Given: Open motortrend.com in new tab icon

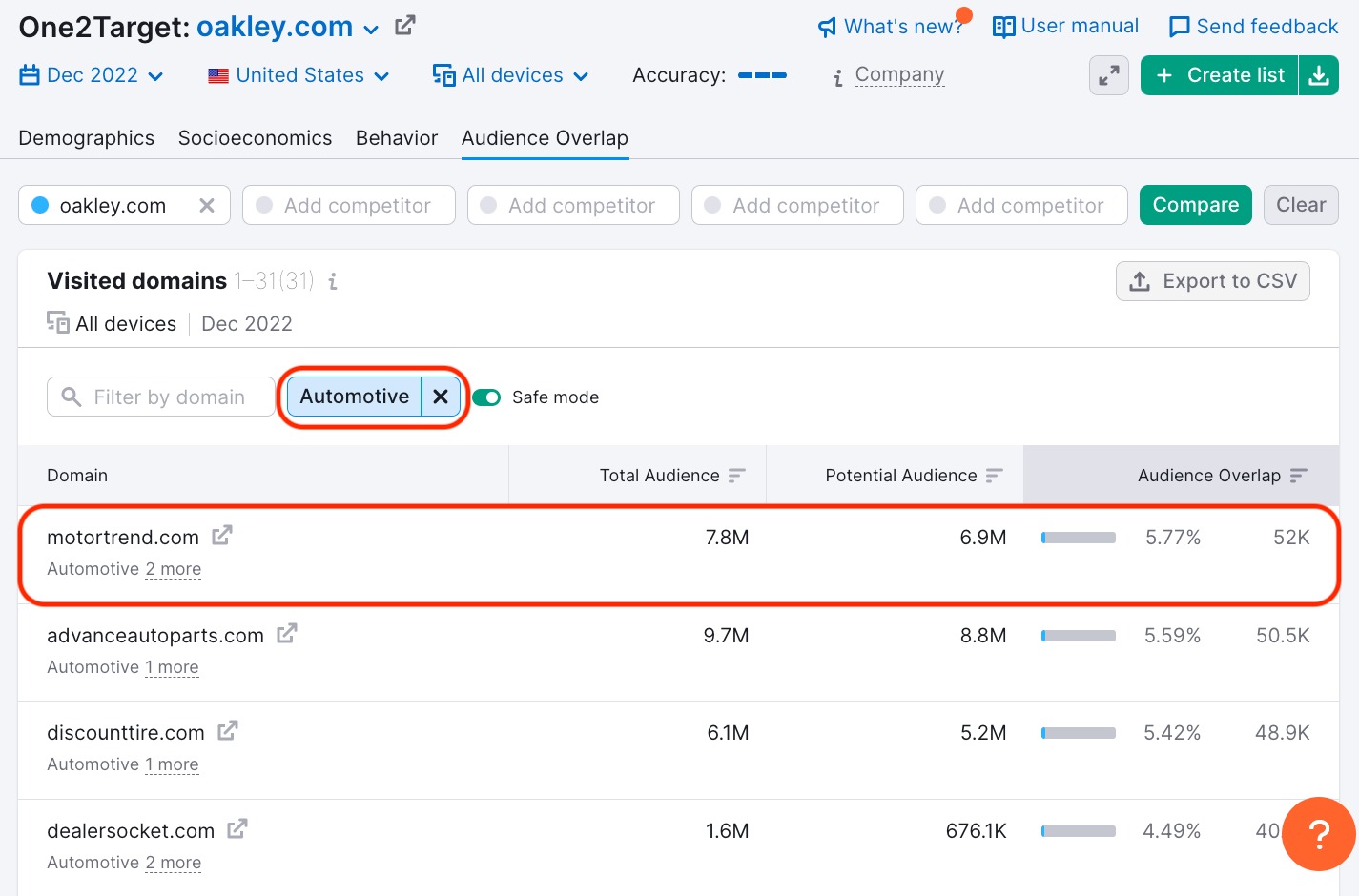Looking at the screenshot, I should pos(221,536).
